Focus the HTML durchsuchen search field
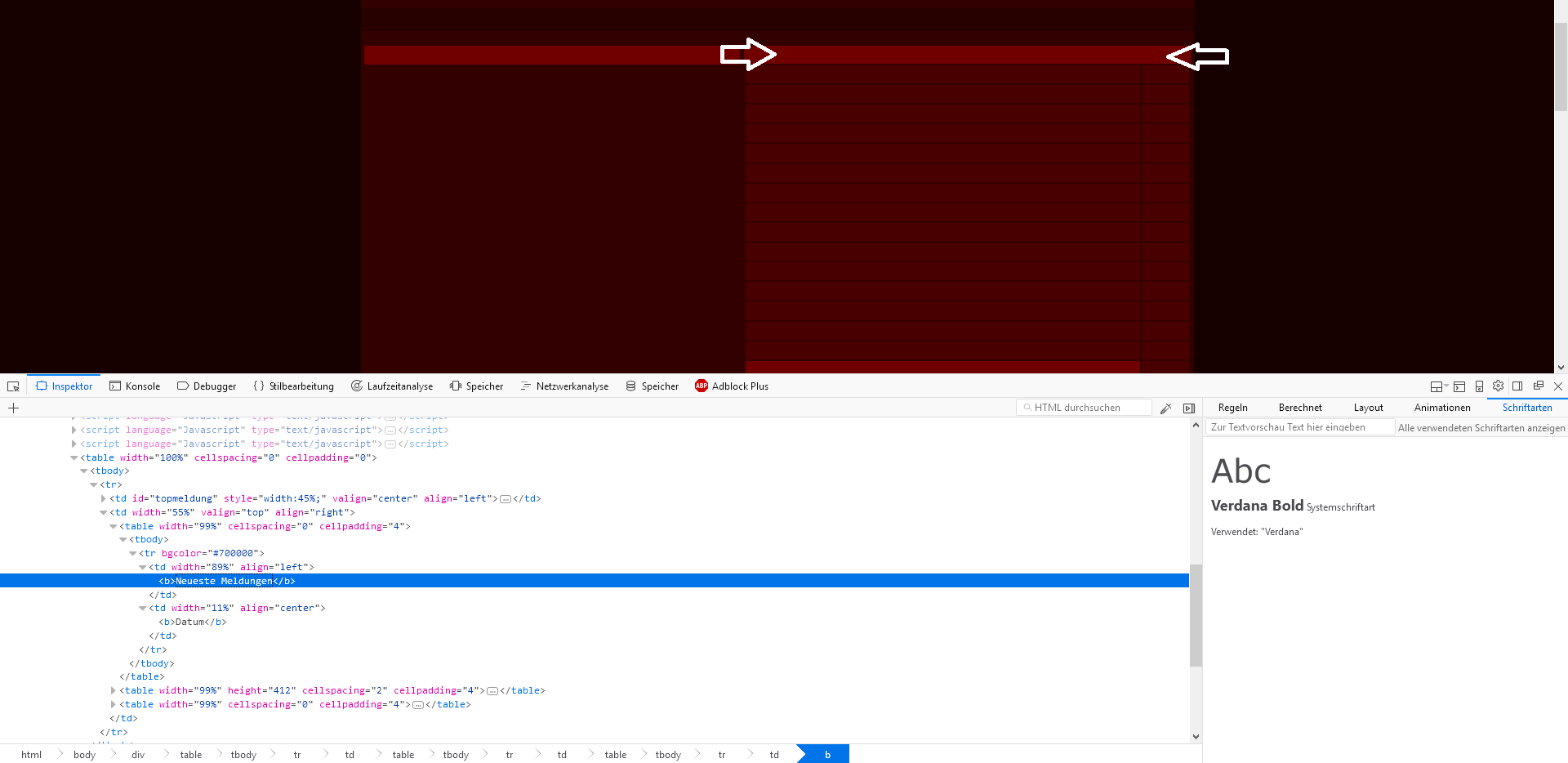The height and width of the screenshot is (763, 1568). tap(1084, 408)
